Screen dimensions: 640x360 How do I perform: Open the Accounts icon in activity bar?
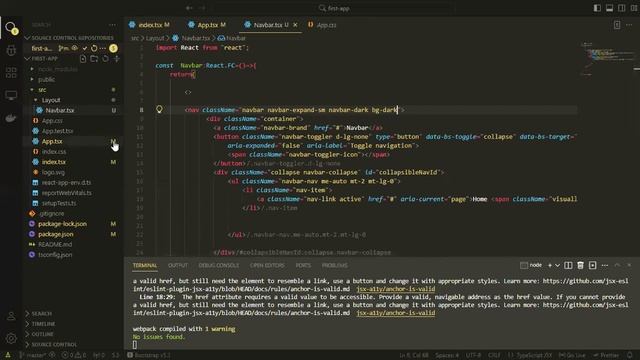pyautogui.click(x=11, y=316)
